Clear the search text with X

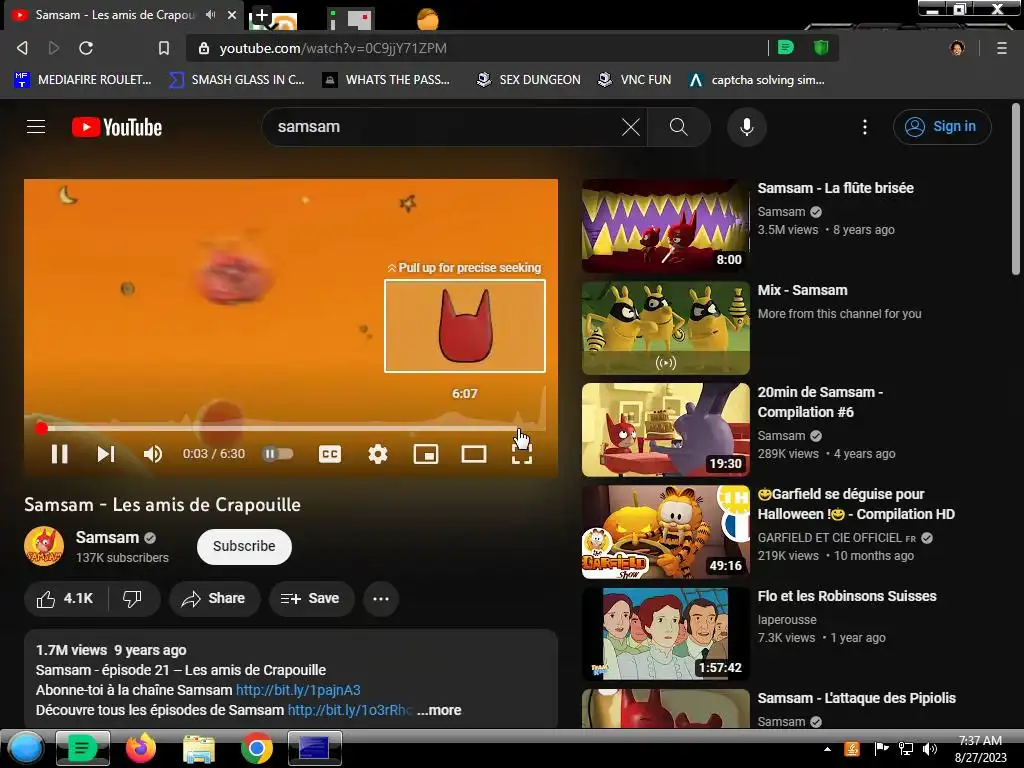pyautogui.click(x=631, y=127)
